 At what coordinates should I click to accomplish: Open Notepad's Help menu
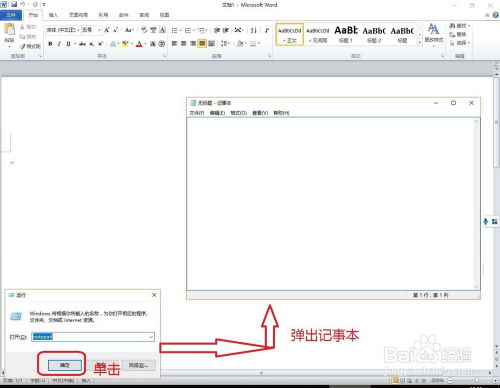click(x=281, y=113)
